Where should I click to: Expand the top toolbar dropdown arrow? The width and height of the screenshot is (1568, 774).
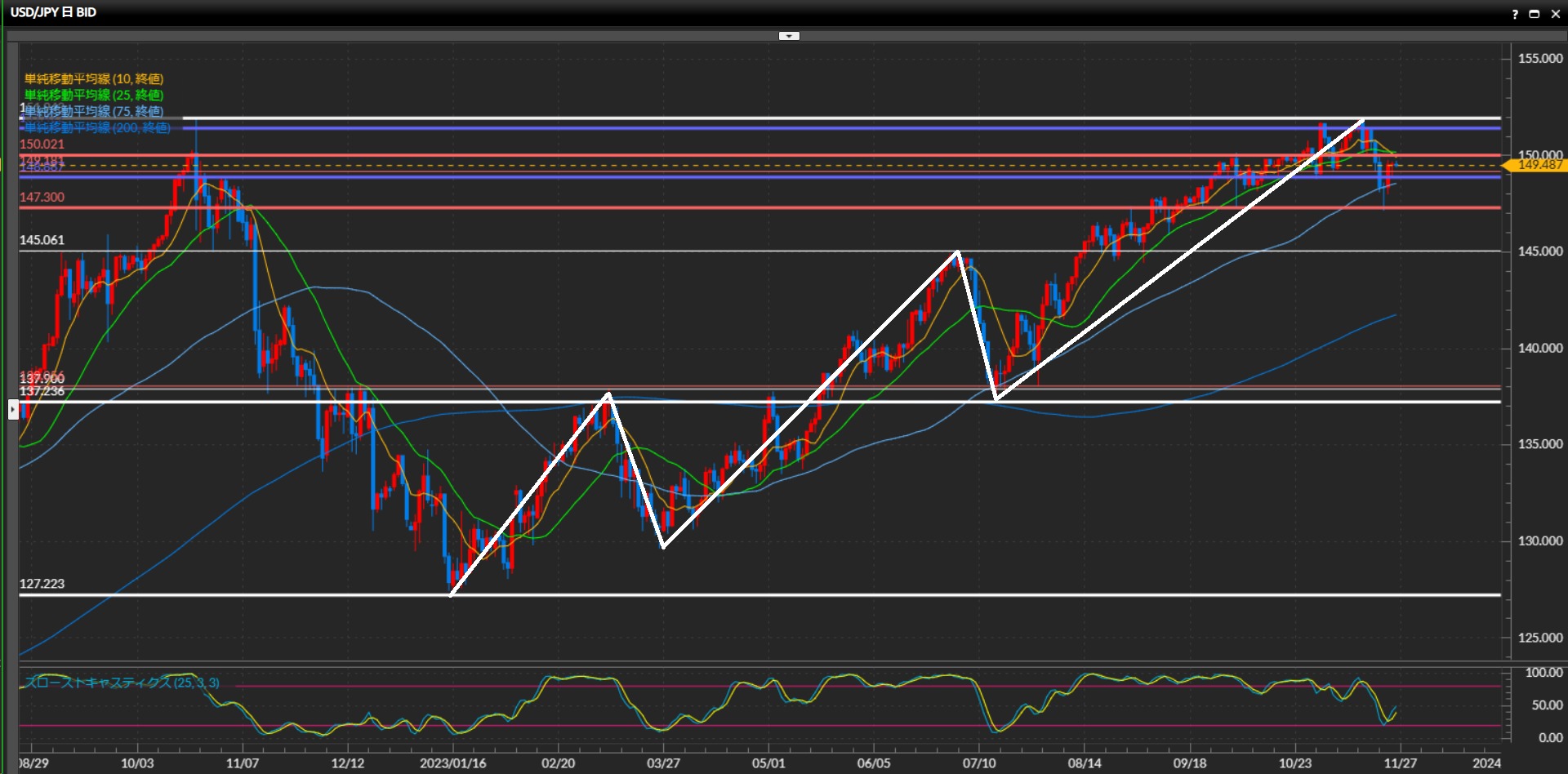tap(789, 36)
